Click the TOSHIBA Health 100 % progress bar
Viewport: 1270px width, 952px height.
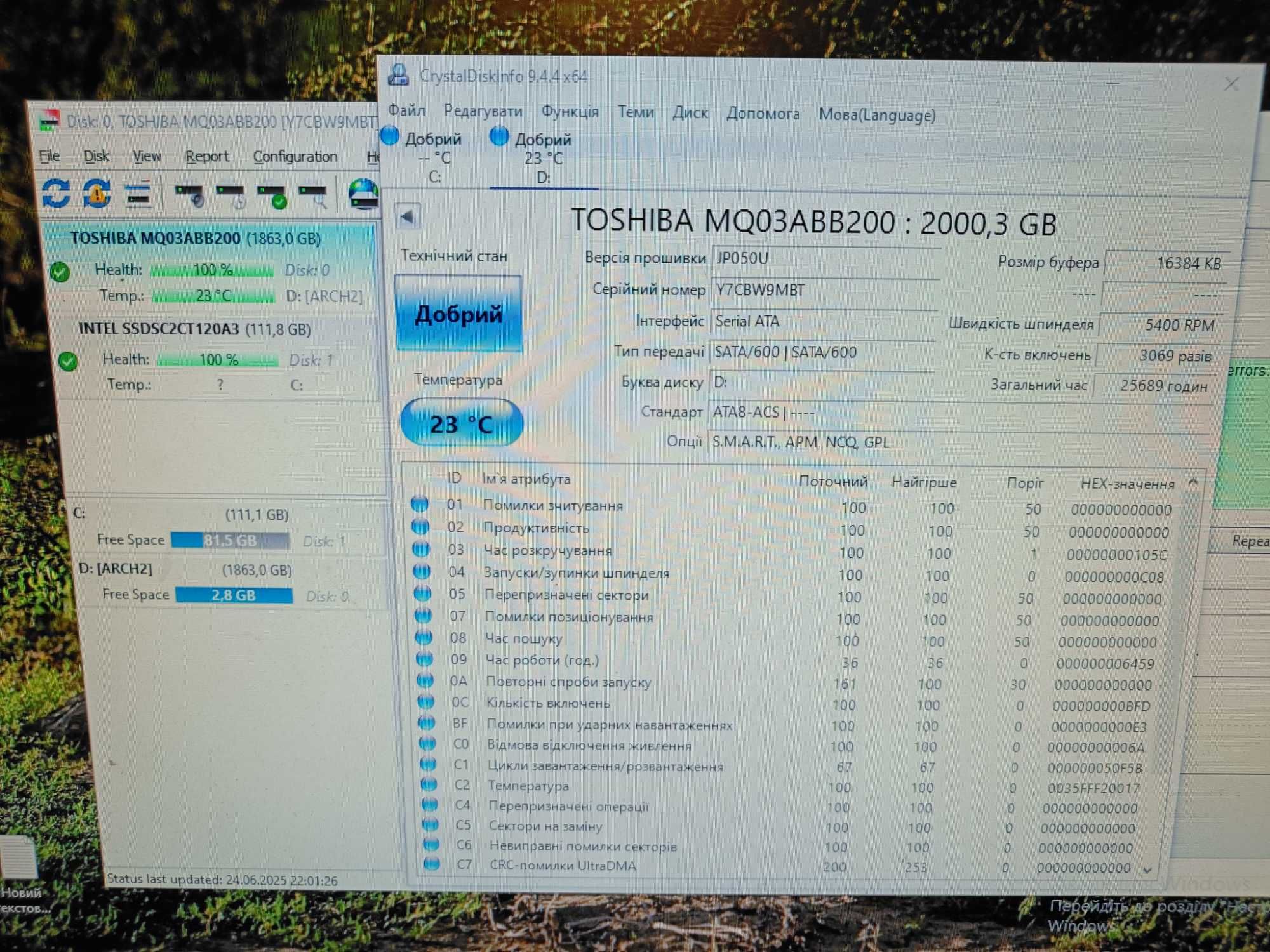click(x=213, y=270)
